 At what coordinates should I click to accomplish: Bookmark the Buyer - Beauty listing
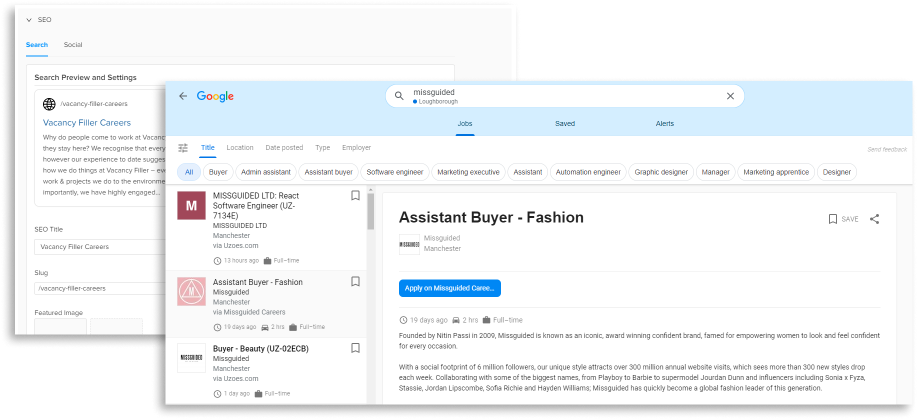[355, 348]
